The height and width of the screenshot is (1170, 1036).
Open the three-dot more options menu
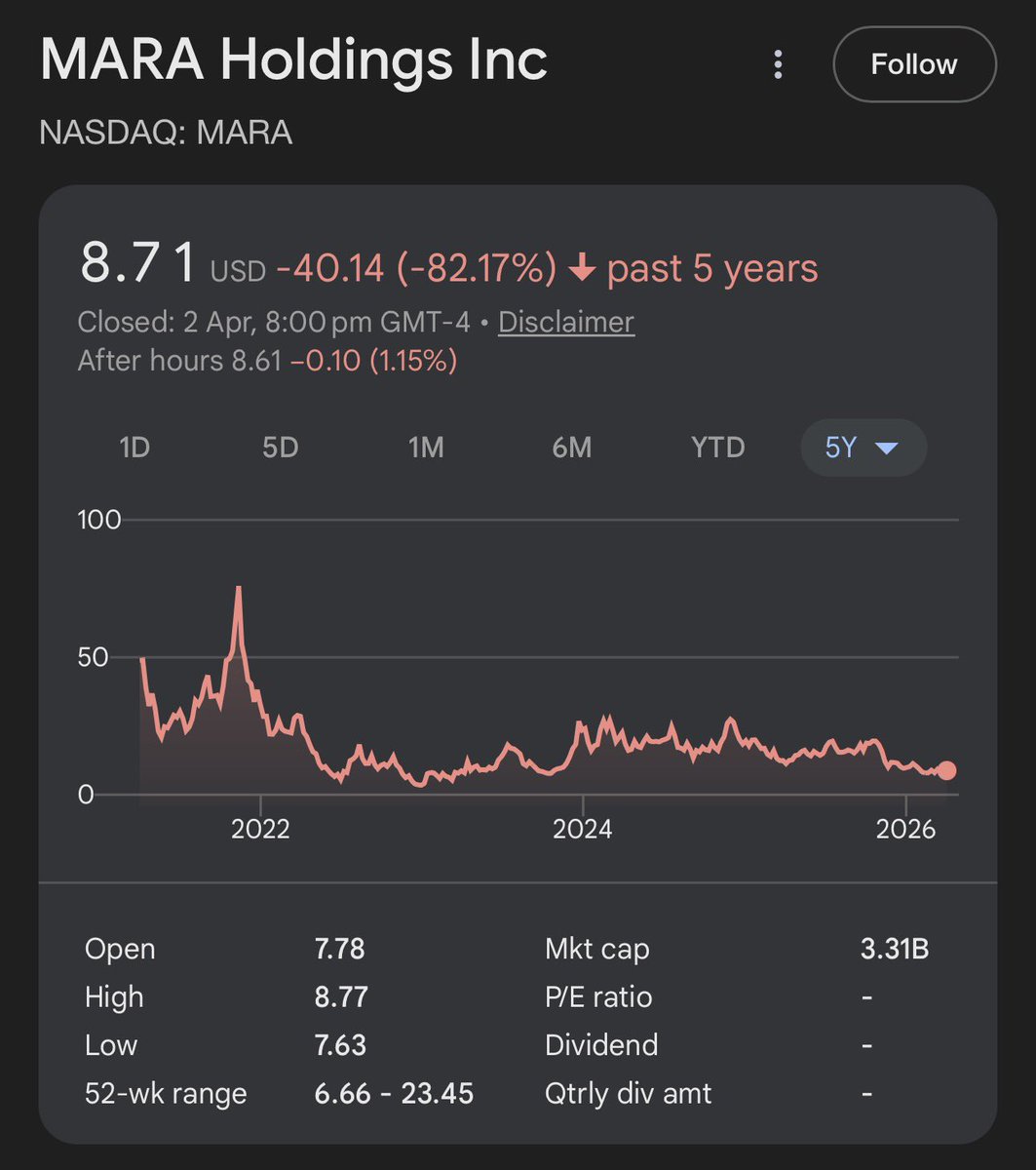(777, 65)
